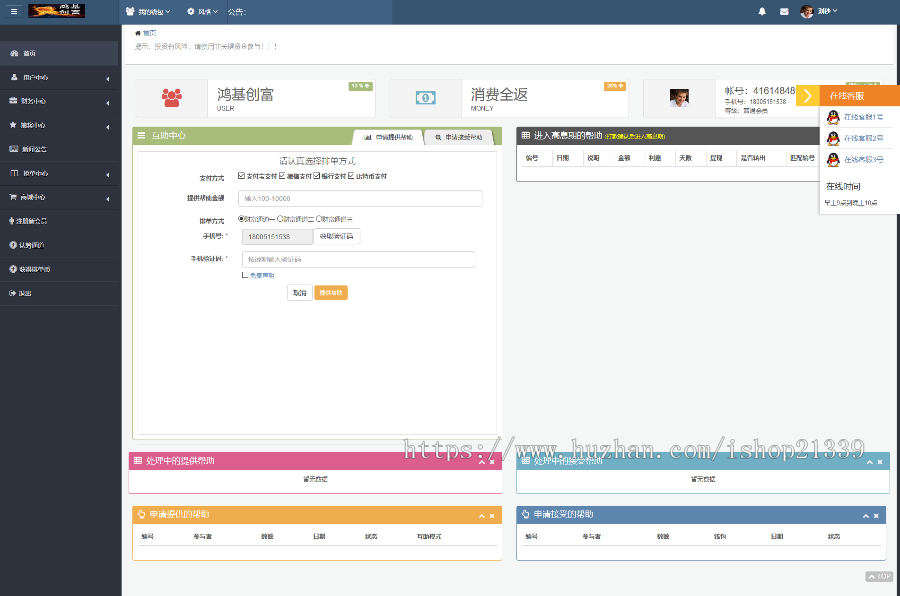Collapse the light-blue 处理中的接受帮助 panel
The width and height of the screenshot is (900, 596).
pyautogui.click(x=870, y=462)
